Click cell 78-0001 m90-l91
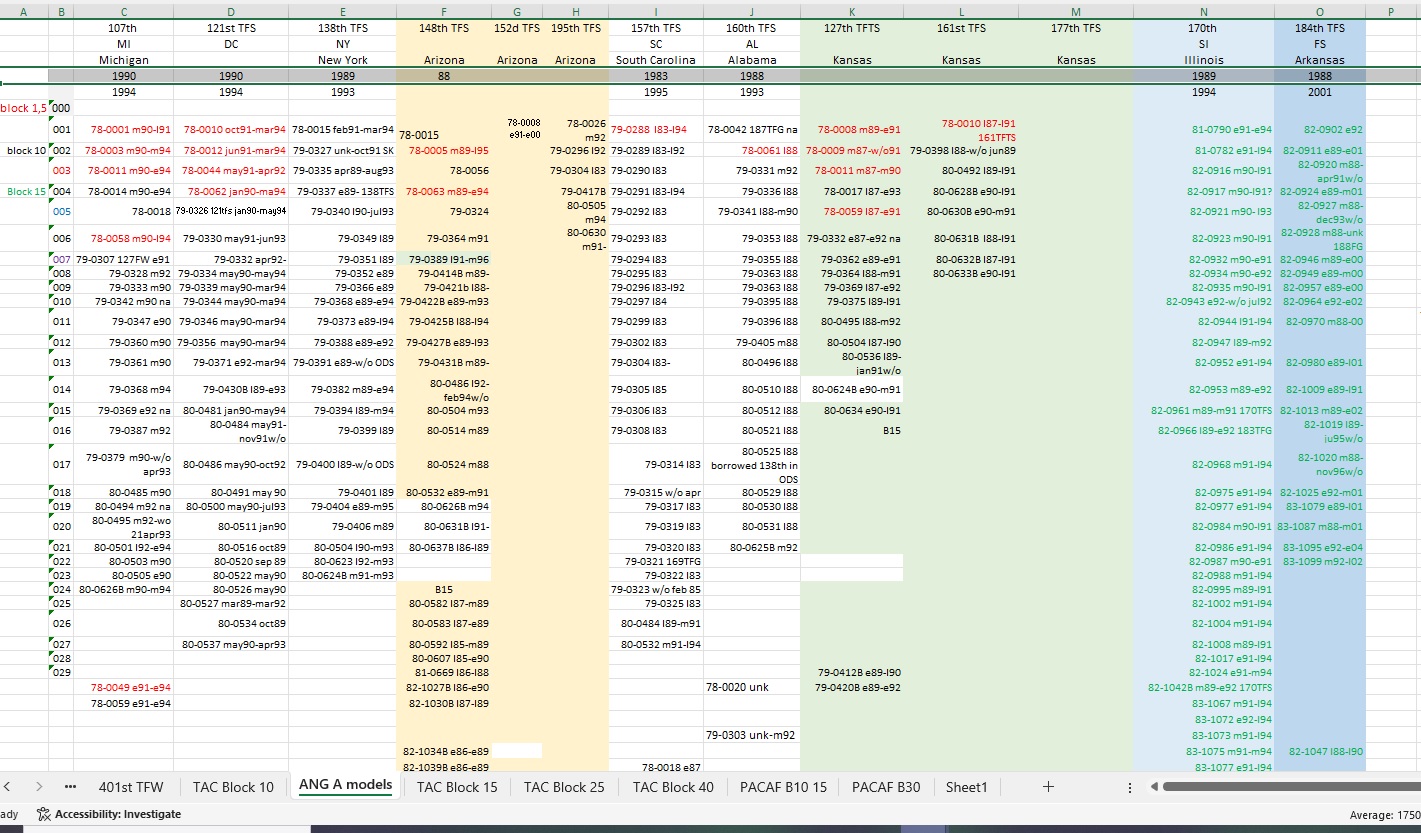The height and width of the screenshot is (833, 1421). click(123, 130)
